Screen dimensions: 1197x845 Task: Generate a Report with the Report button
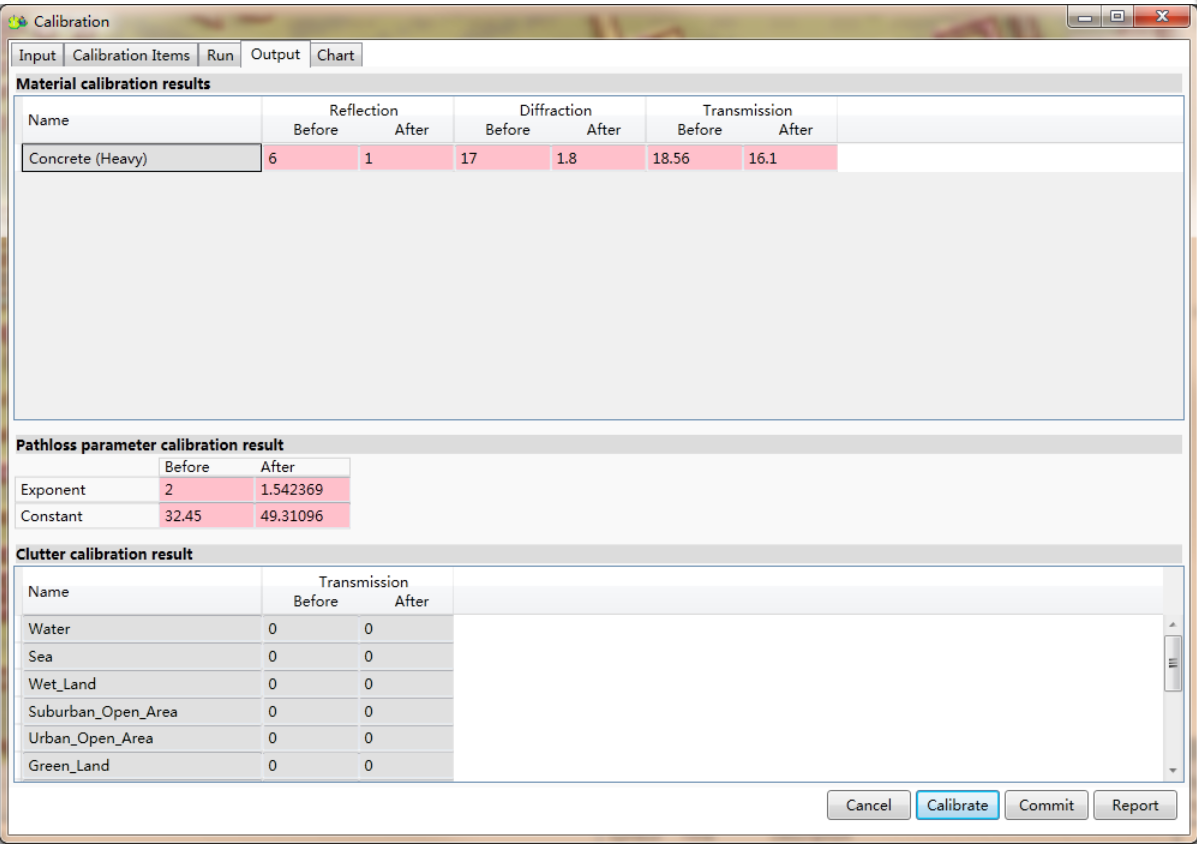[x=1135, y=805]
